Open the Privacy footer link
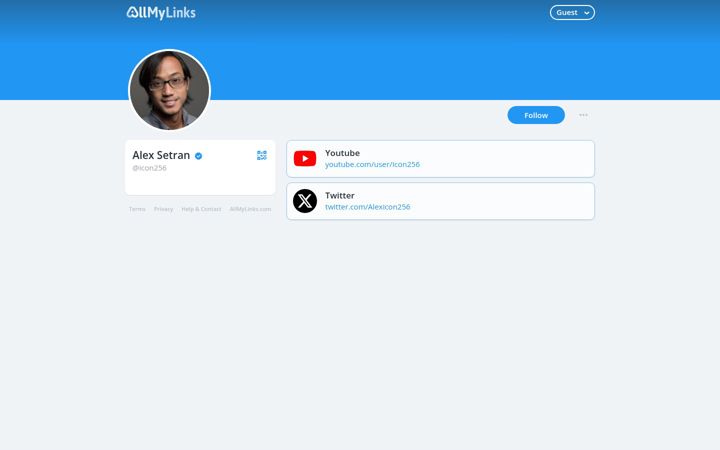The height and width of the screenshot is (450, 720). point(163,209)
